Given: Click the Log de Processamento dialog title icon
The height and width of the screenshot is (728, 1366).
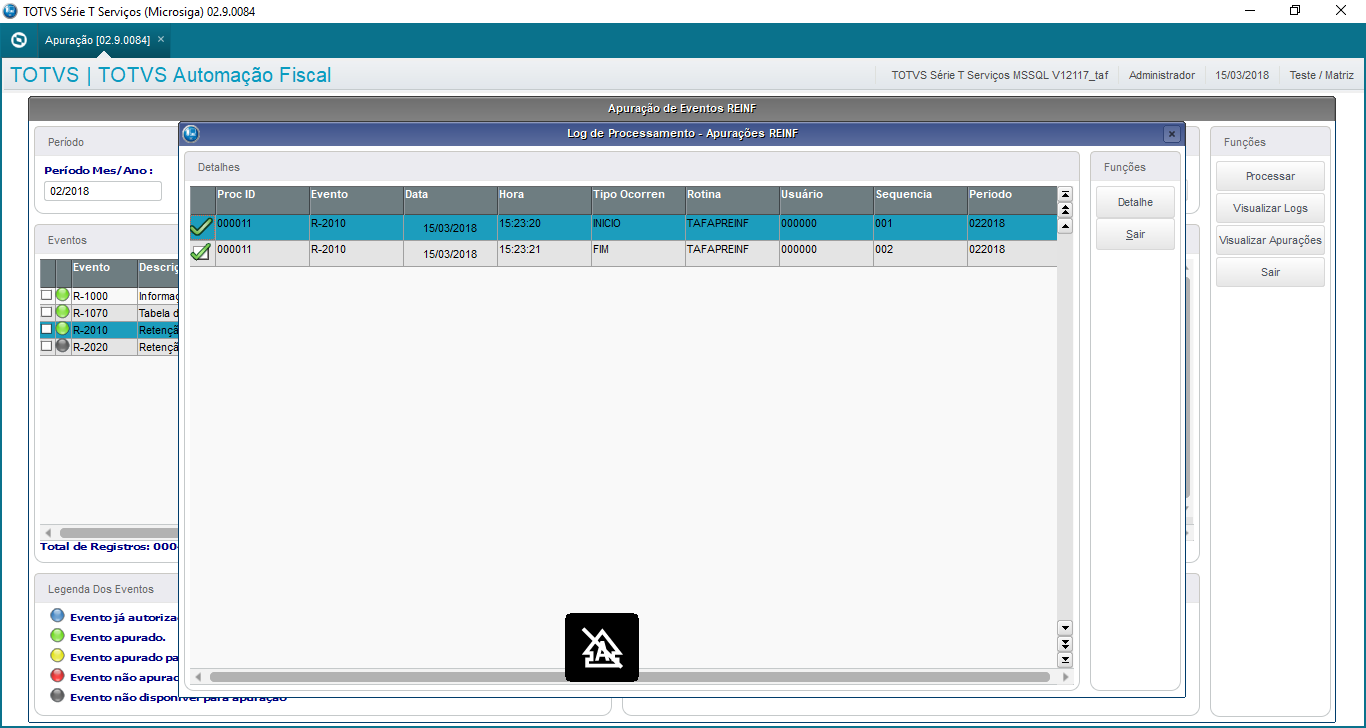Looking at the screenshot, I should pos(191,134).
